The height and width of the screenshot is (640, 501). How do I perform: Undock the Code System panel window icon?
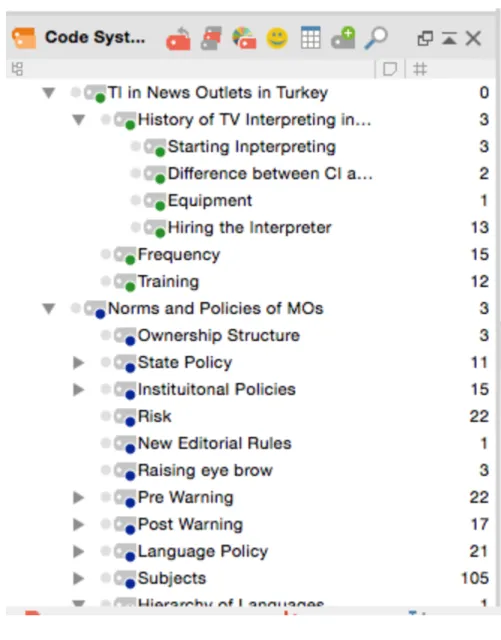[425, 39]
